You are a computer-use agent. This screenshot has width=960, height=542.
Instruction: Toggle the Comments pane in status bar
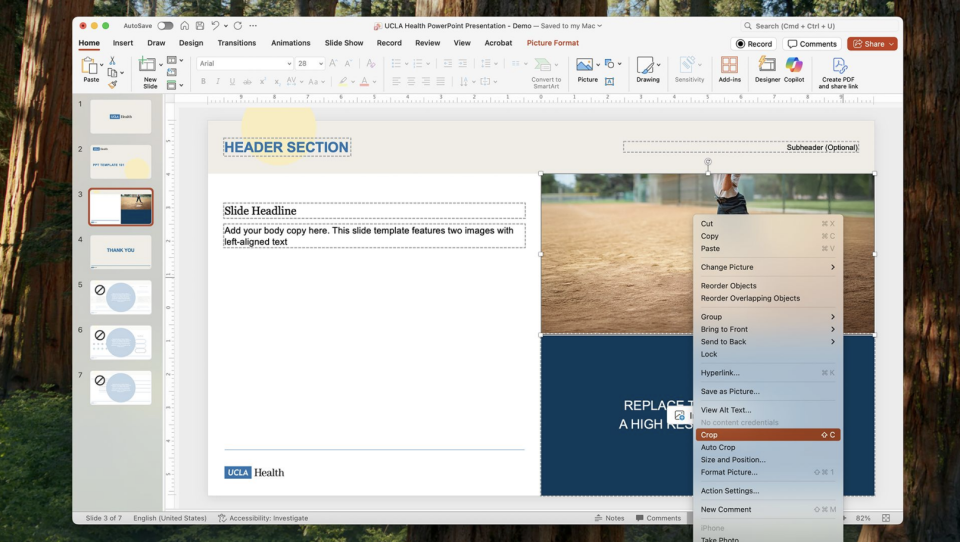pyautogui.click(x=658, y=518)
